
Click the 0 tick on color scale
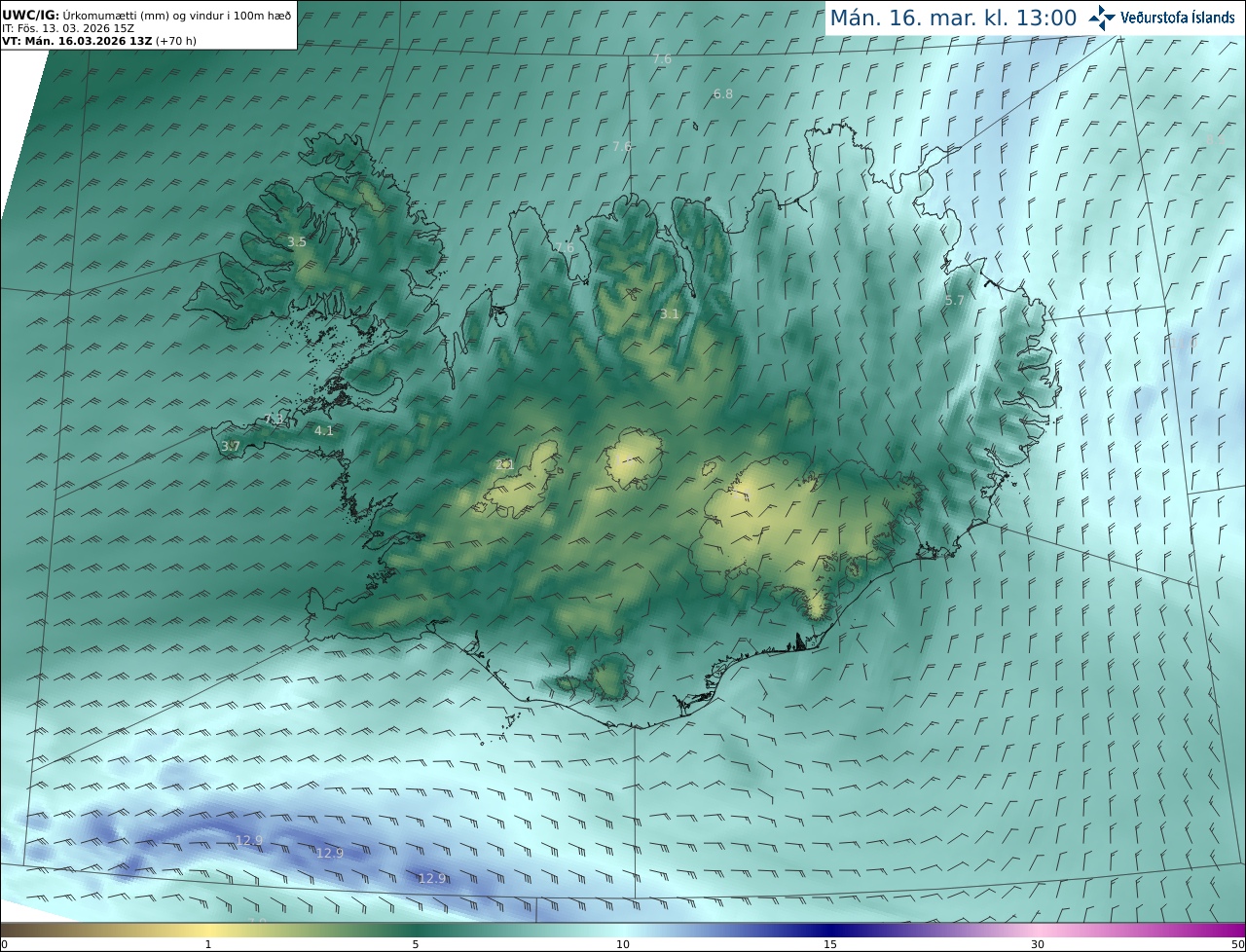4,944
